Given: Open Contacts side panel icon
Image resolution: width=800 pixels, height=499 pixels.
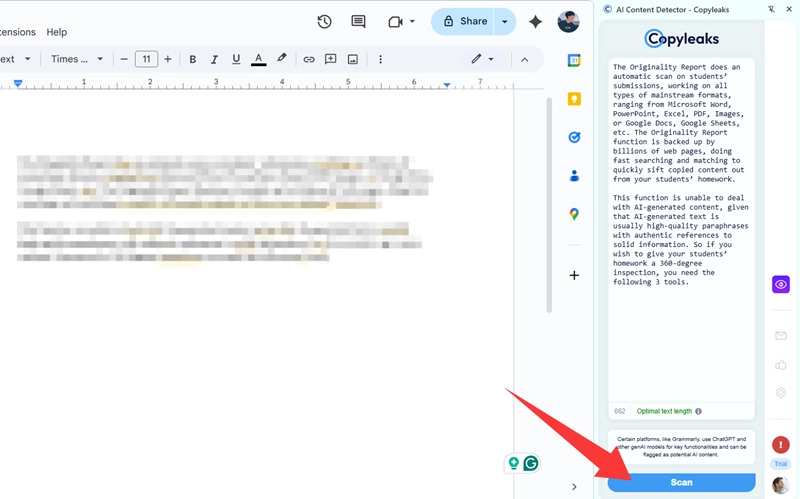Looking at the screenshot, I should [574, 176].
